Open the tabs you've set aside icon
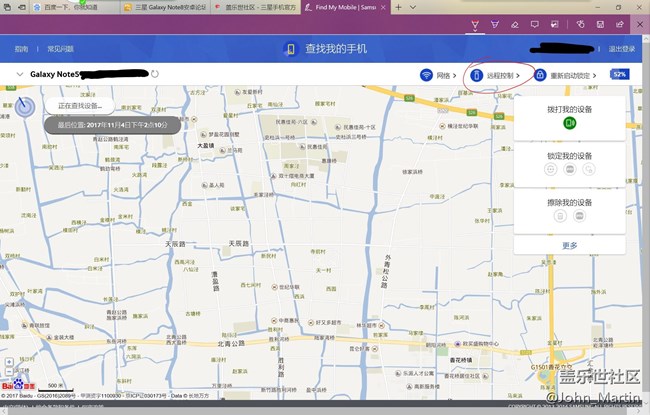 [x=7, y=7]
